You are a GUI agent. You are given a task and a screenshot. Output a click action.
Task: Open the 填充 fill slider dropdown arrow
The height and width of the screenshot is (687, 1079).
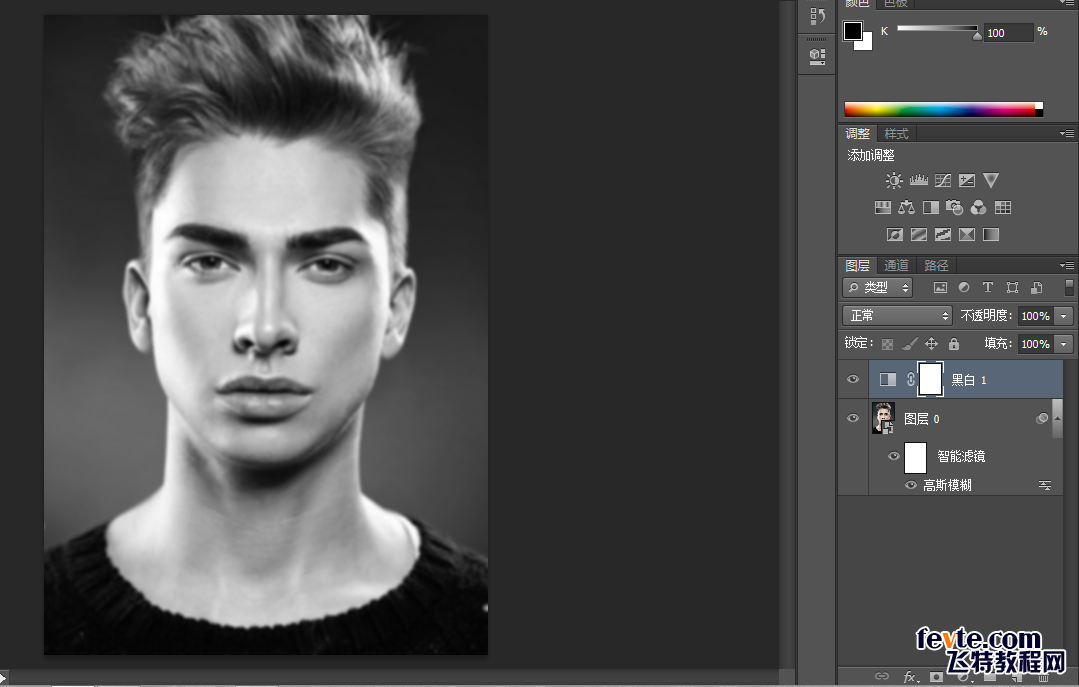tap(1064, 344)
